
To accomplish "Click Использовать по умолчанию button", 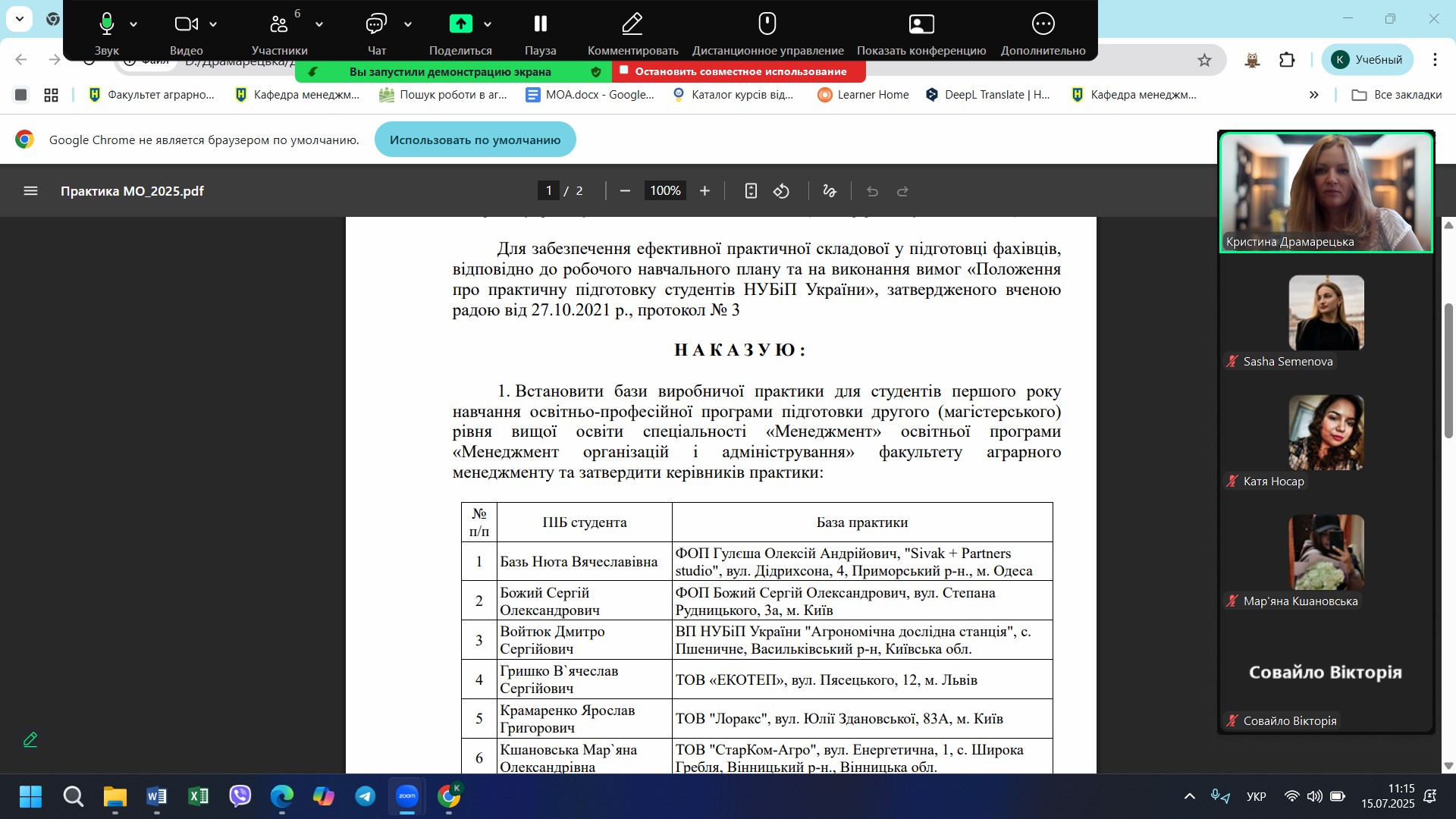I will pyautogui.click(x=475, y=140).
